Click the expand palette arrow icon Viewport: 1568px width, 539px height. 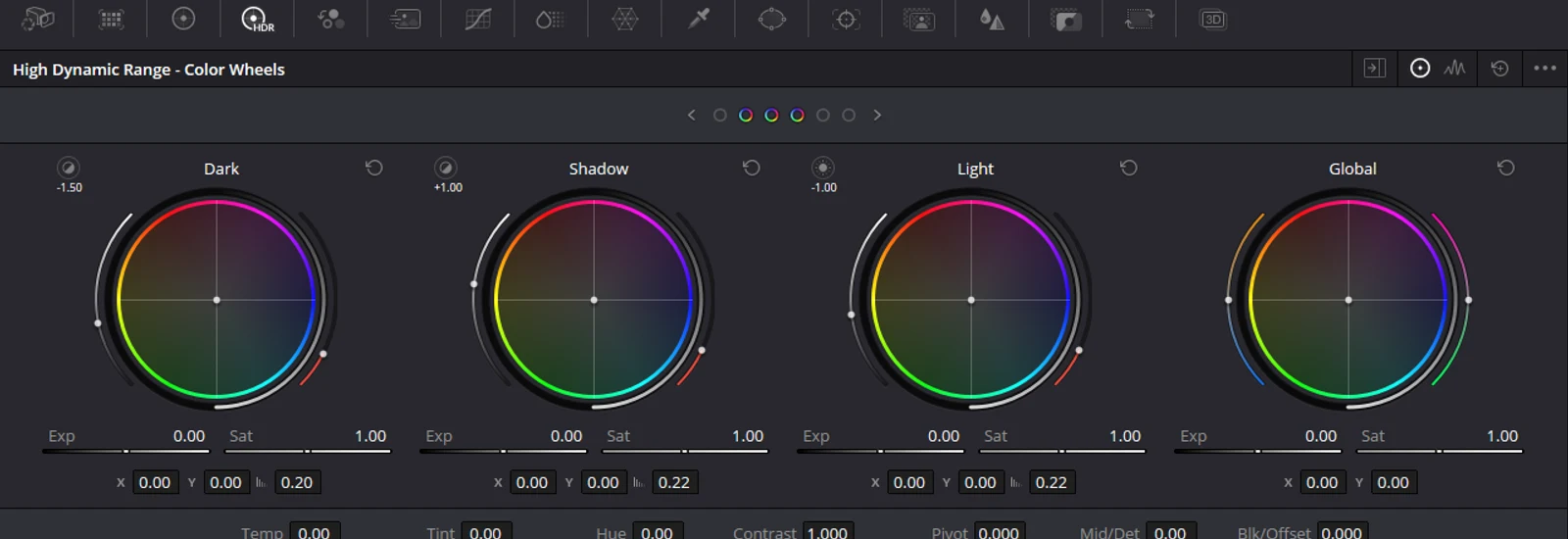point(1375,68)
